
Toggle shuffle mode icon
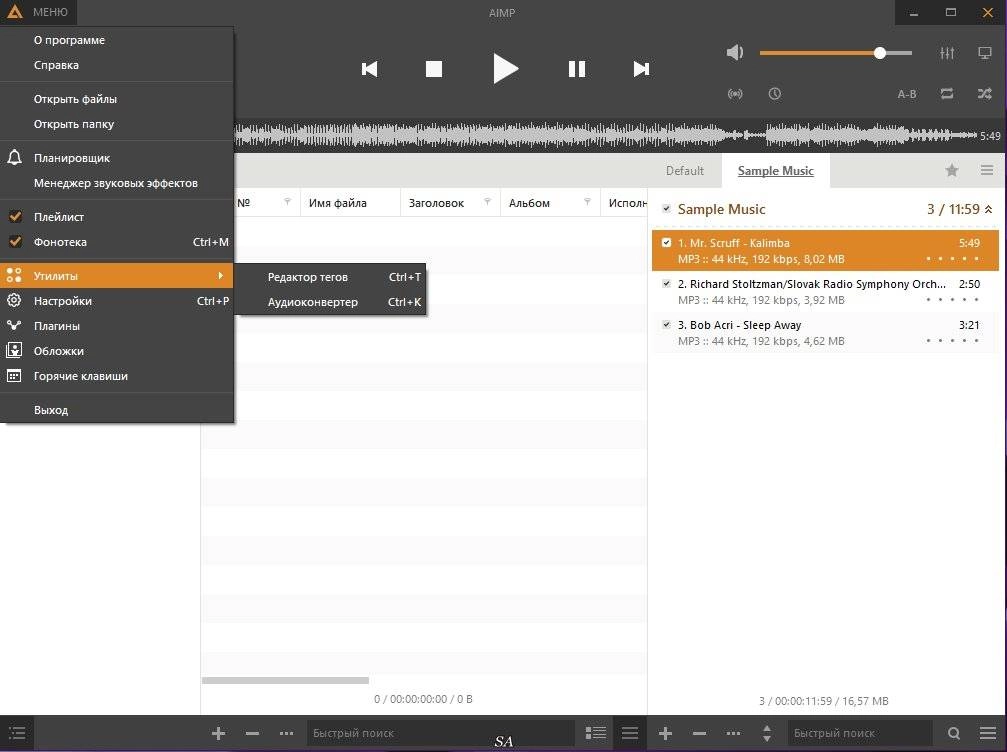[985, 94]
